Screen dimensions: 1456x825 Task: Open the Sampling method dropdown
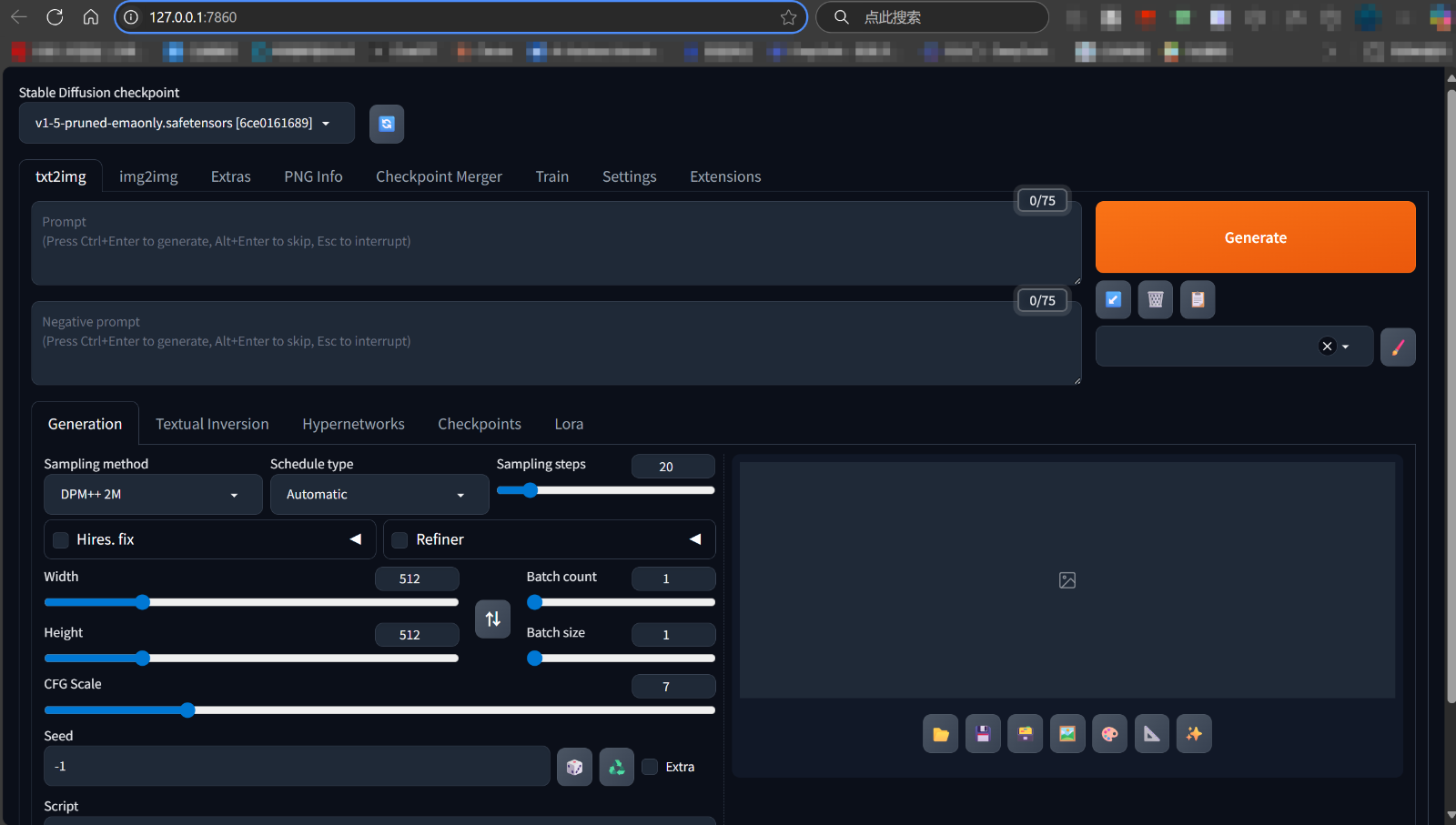click(x=152, y=495)
